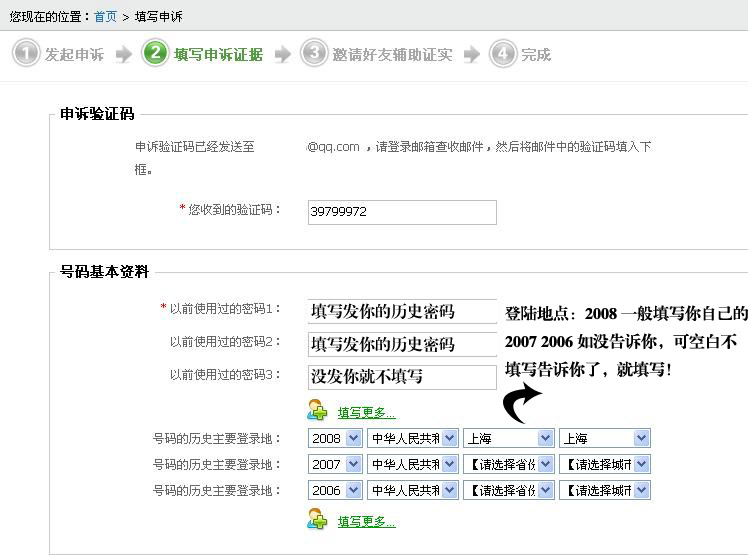Click the add-person icon below login locations

click(317, 519)
